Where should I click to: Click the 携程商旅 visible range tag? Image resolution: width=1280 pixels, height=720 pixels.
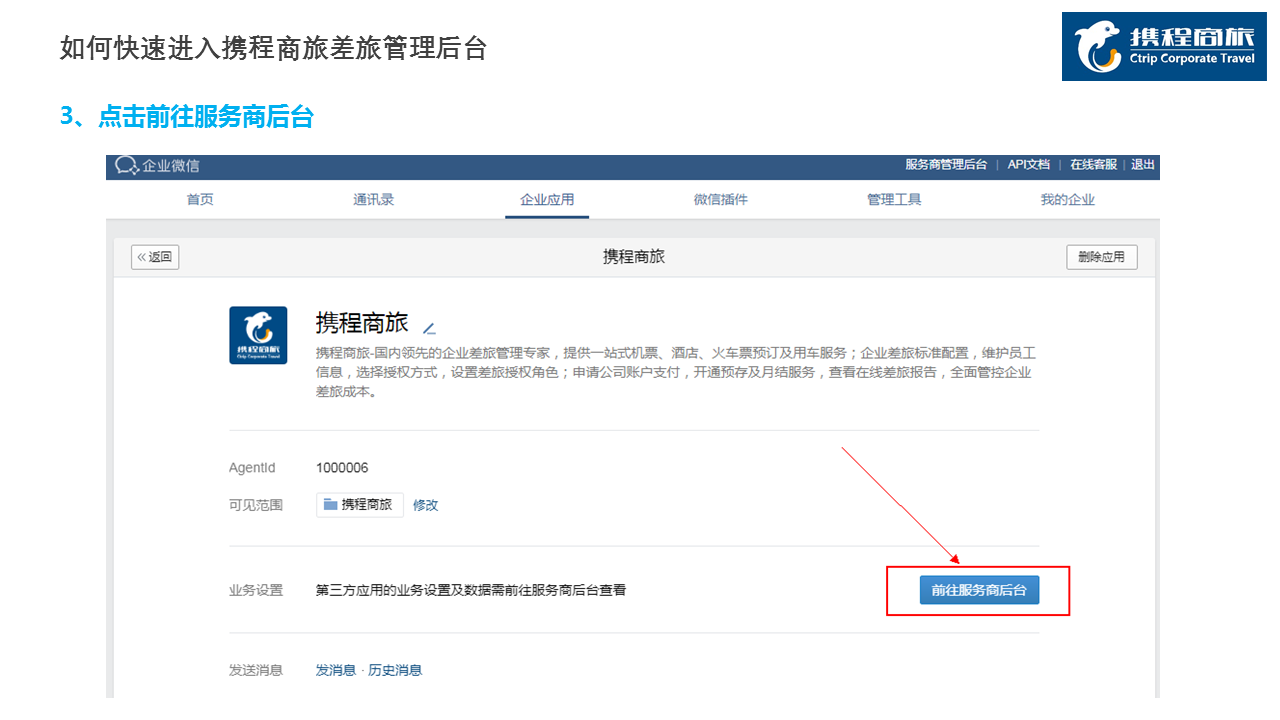coord(360,505)
